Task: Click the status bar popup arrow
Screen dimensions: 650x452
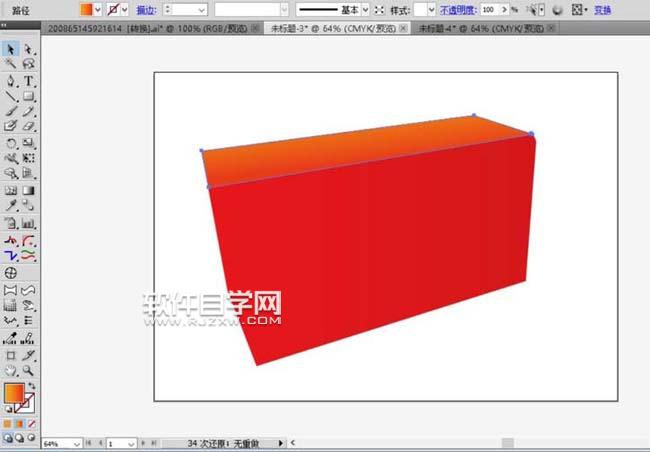Action: point(281,443)
